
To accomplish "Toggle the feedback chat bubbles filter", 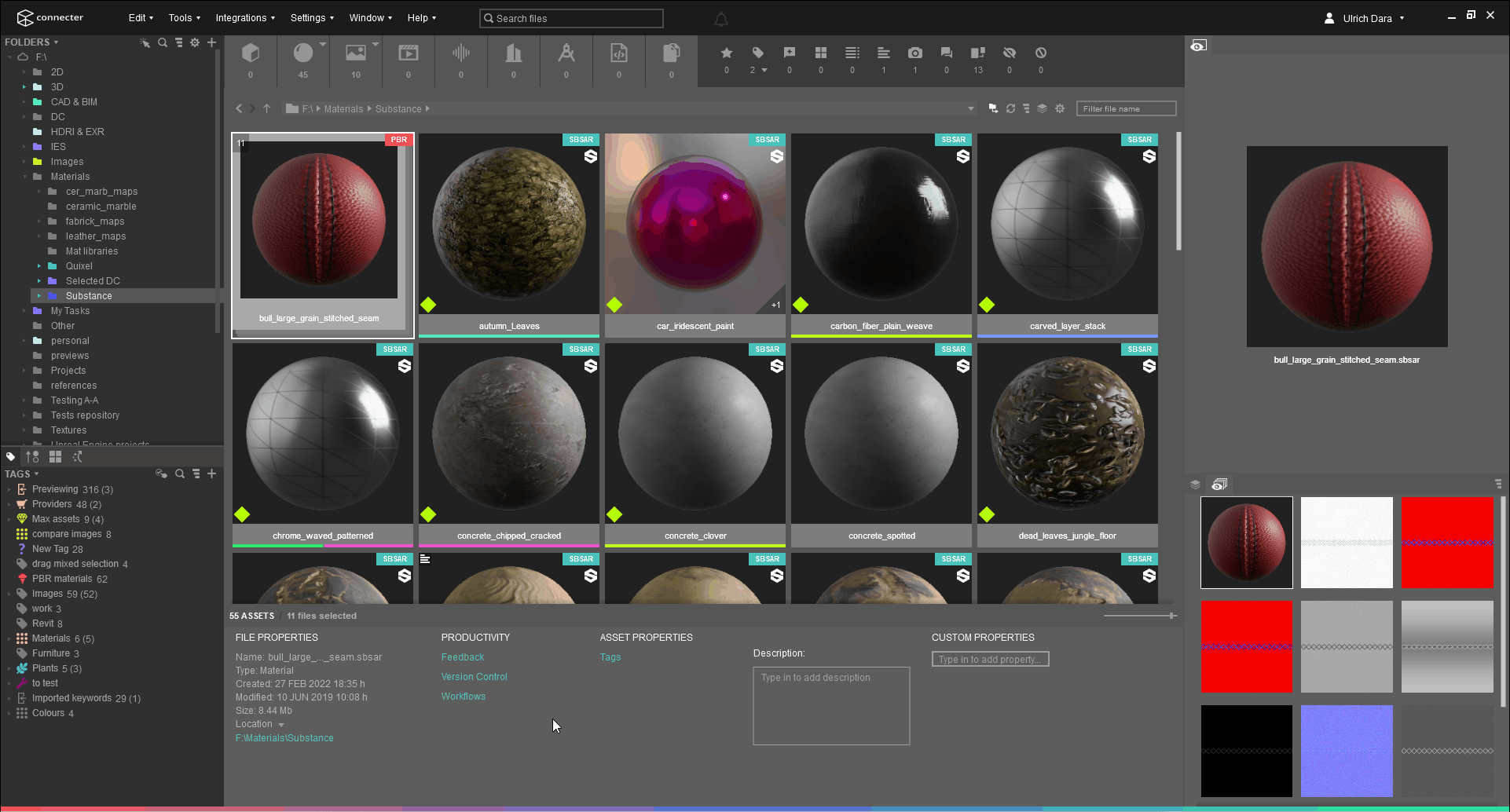I will 947,53.
